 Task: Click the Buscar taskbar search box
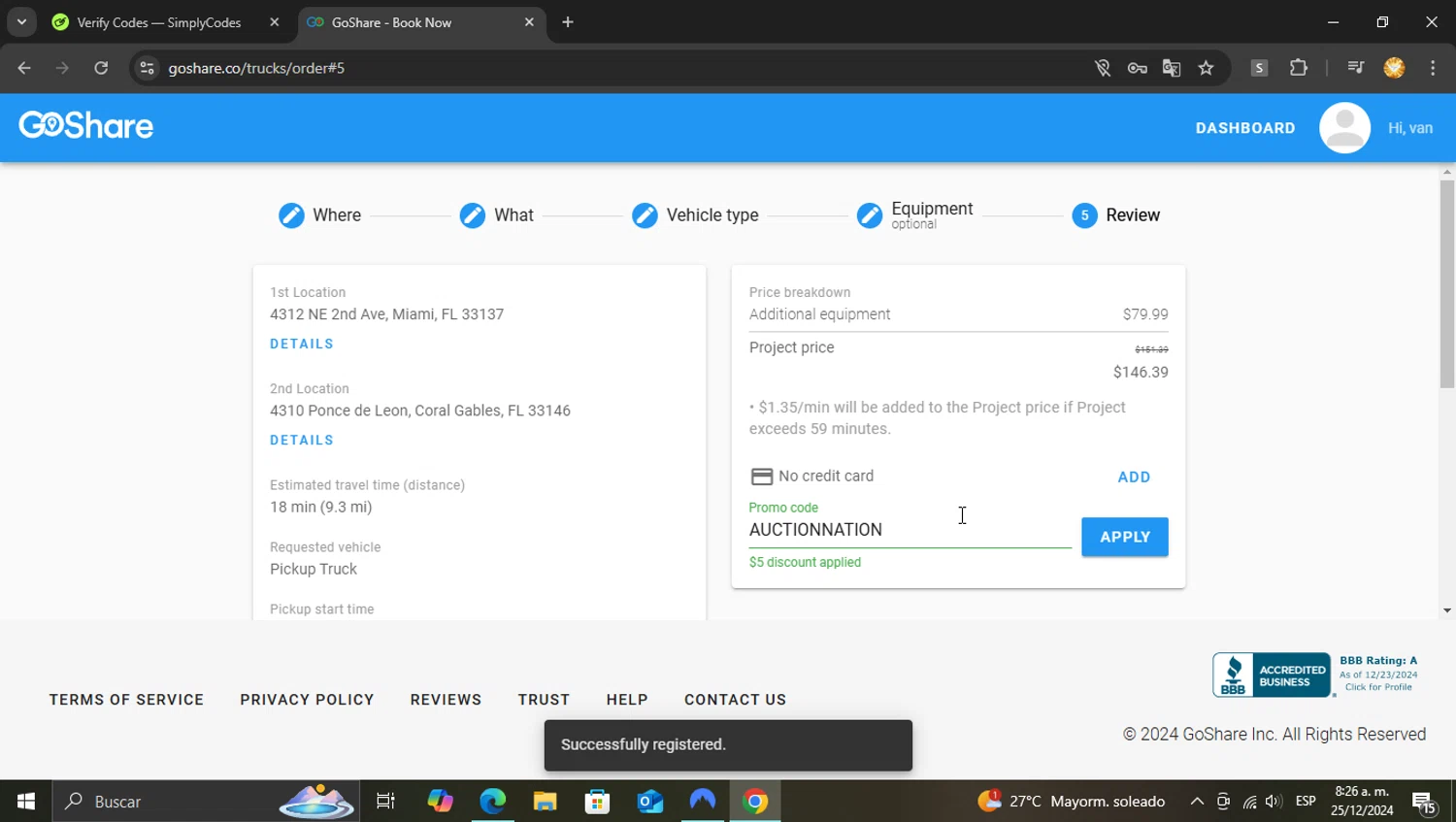tap(206, 802)
